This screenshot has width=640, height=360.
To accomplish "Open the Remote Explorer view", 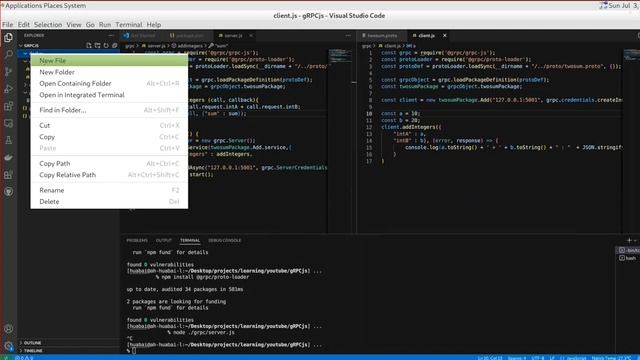I will click(x=8, y=123).
